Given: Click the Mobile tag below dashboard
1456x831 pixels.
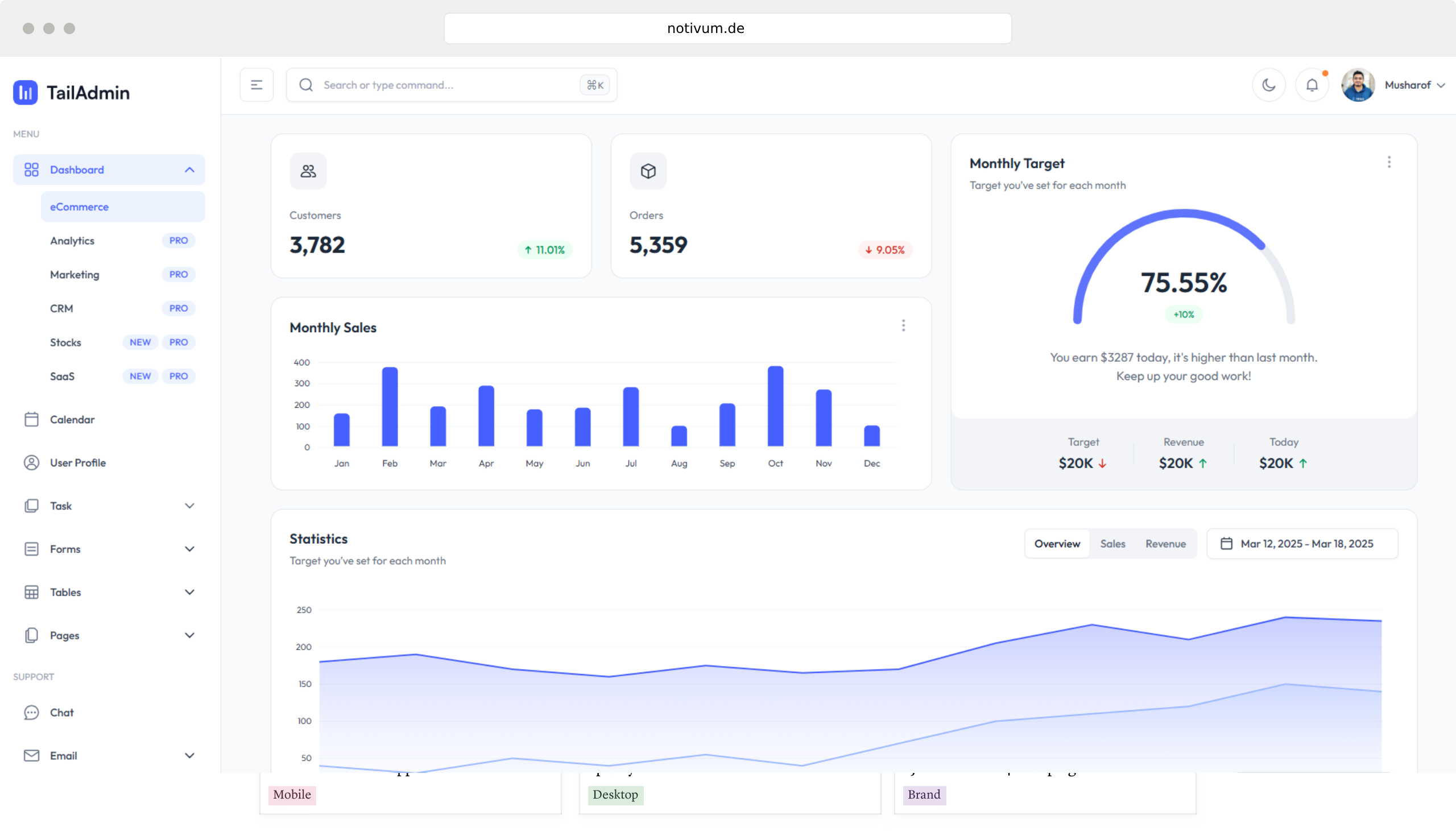Looking at the screenshot, I should (x=292, y=795).
